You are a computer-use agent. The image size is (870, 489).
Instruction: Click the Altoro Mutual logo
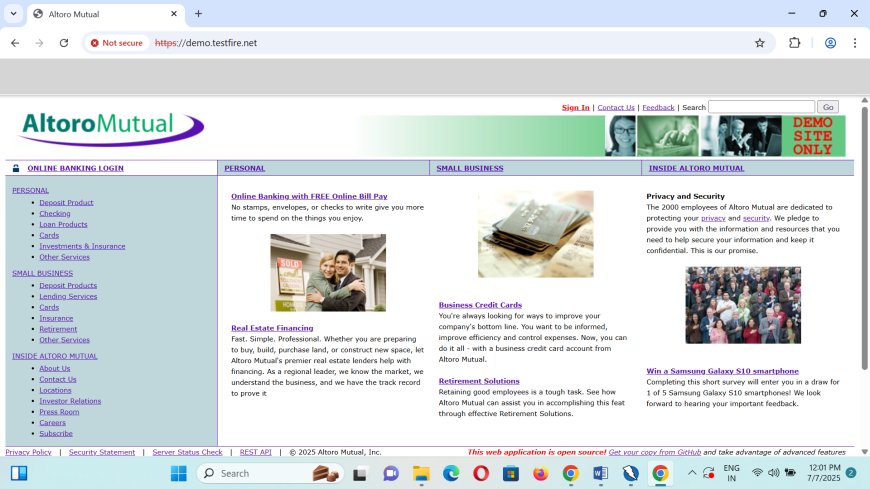(x=111, y=128)
